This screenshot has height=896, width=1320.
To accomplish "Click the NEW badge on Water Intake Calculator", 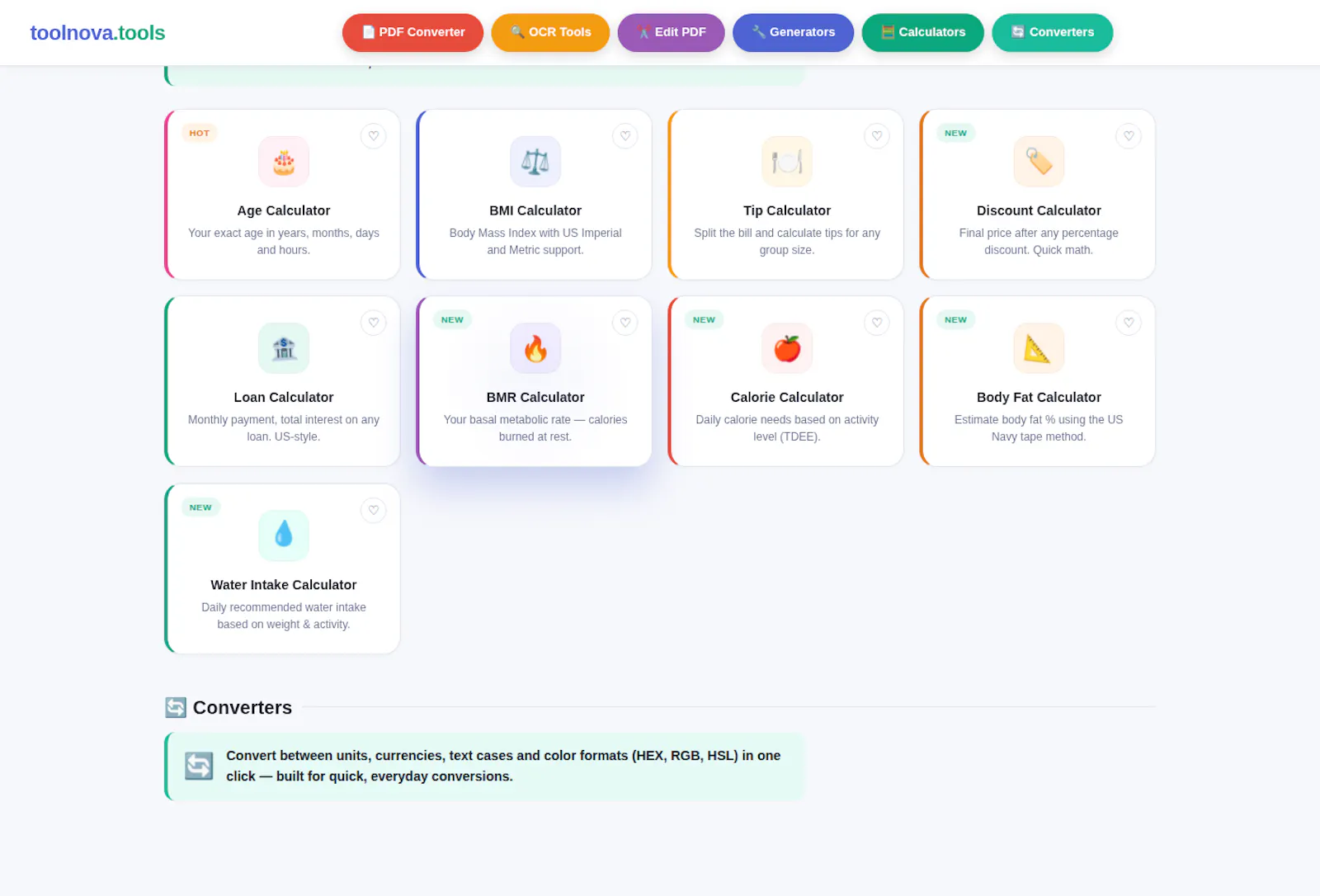I will [200, 507].
